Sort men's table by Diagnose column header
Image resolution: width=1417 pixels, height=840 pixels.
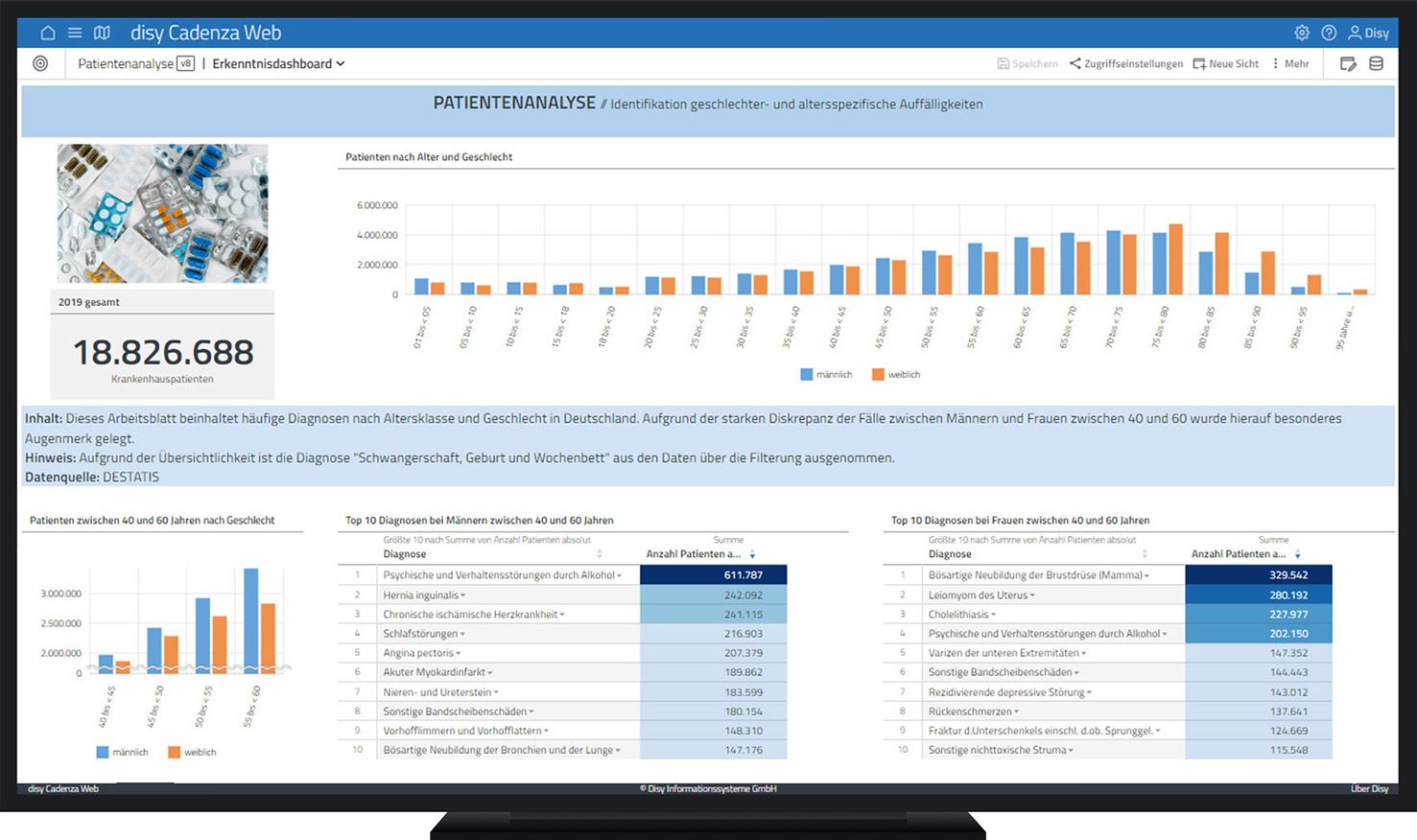click(405, 554)
